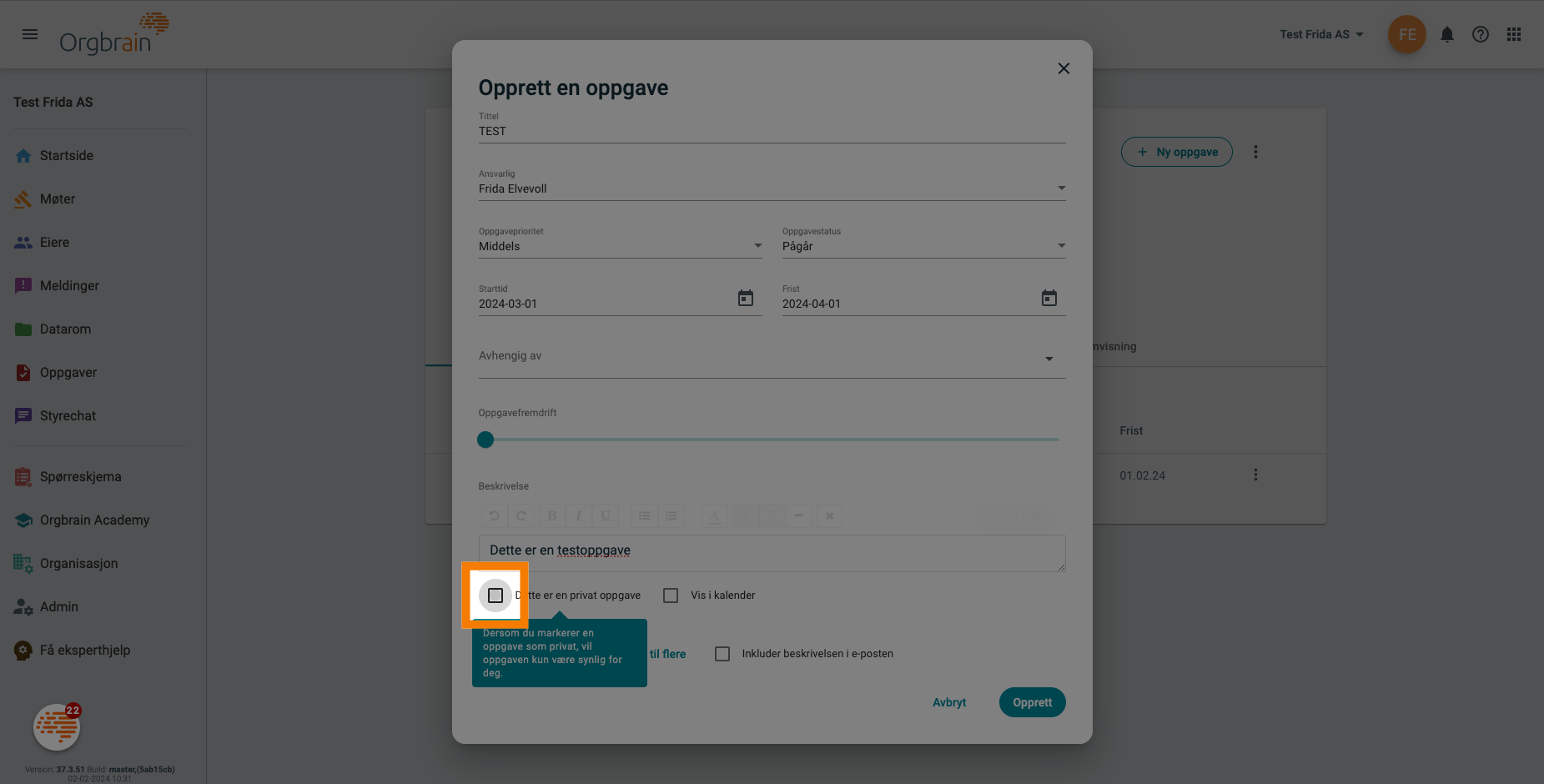The width and height of the screenshot is (1544, 784).
Task: Open the text color tool
Action: click(x=714, y=515)
